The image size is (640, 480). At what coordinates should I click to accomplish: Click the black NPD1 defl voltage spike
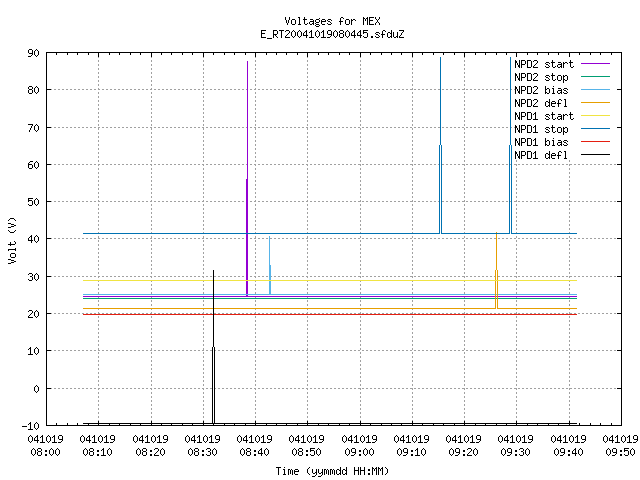[213, 347]
